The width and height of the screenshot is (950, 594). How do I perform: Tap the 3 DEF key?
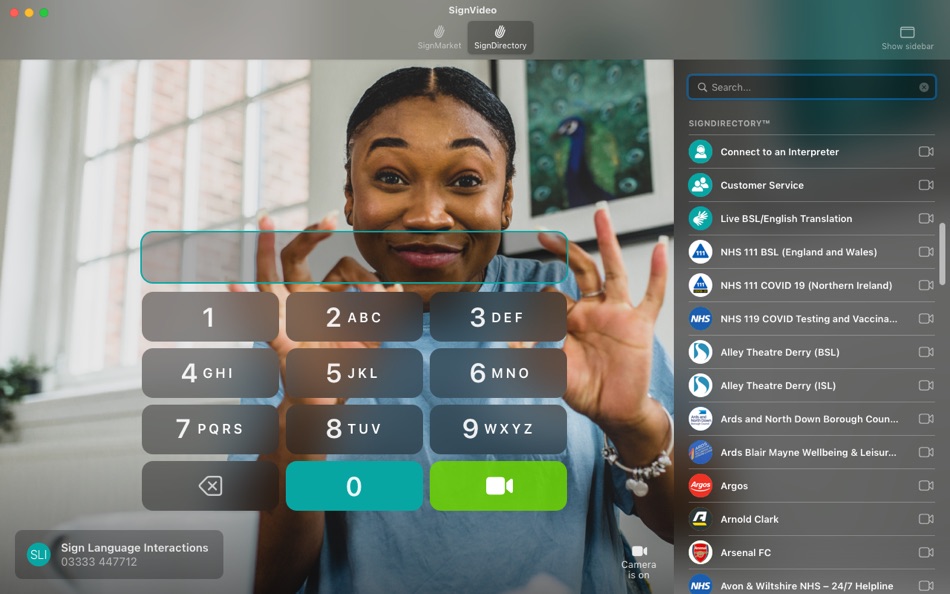tap(498, 317)
